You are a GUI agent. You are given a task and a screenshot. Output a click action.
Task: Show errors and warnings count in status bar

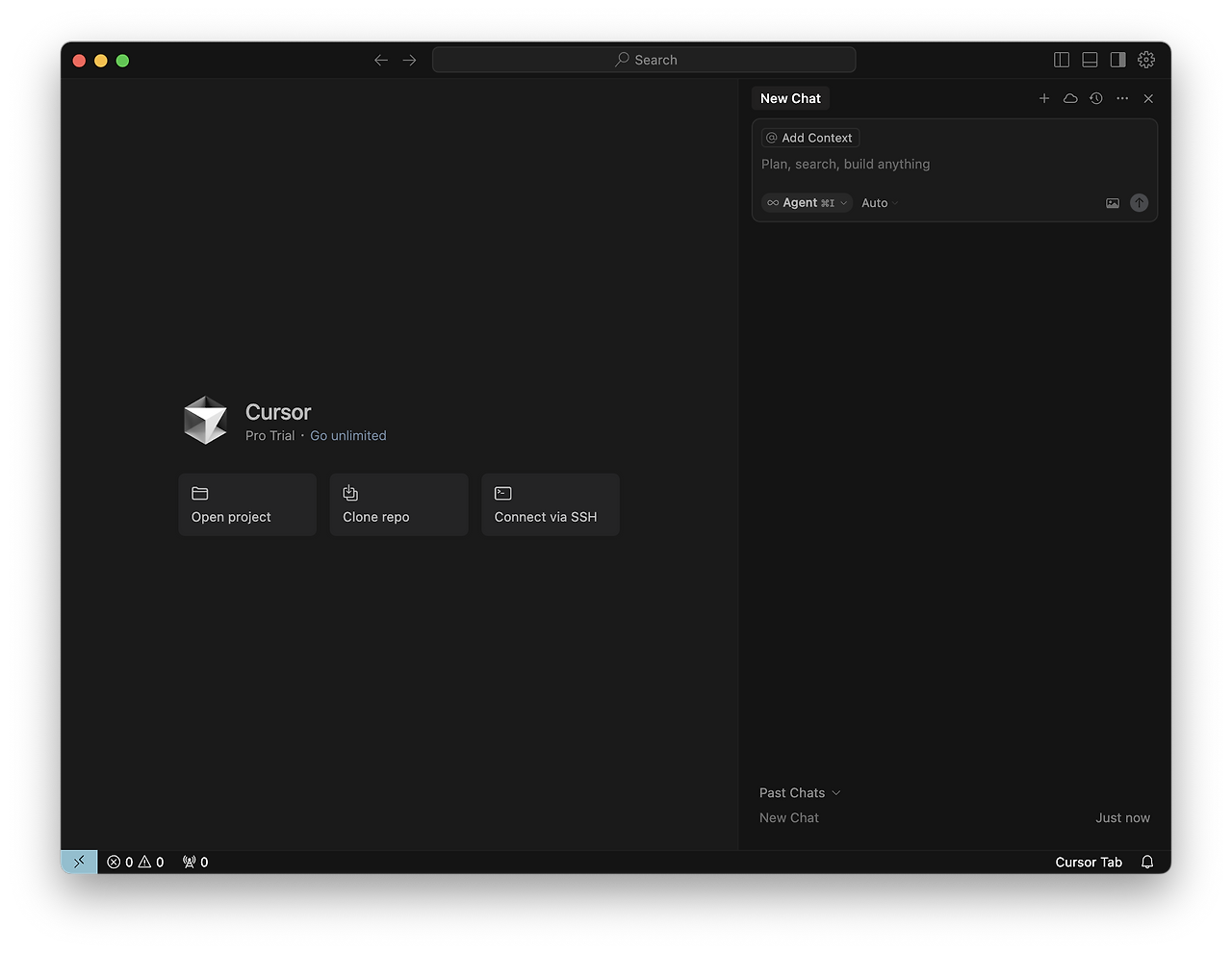point(136,863)
